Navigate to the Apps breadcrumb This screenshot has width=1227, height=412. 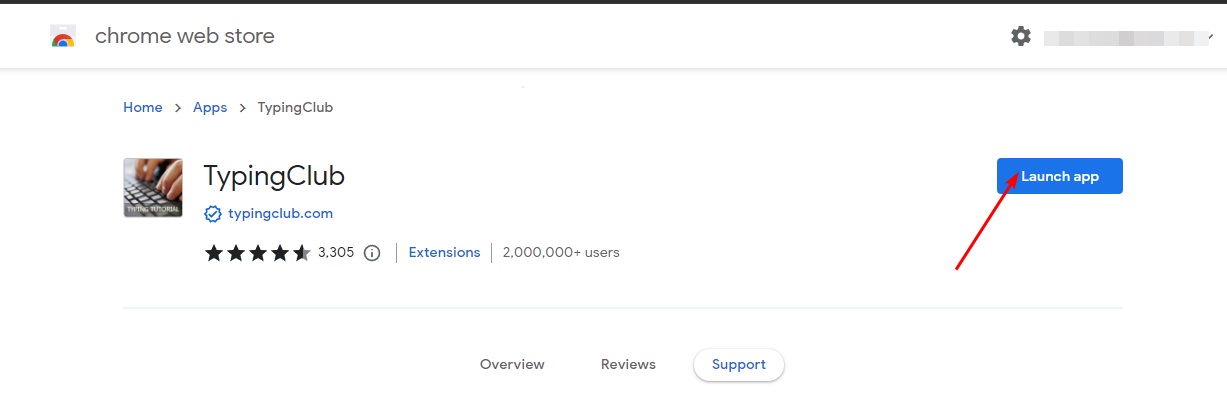[x=210, y=108]
